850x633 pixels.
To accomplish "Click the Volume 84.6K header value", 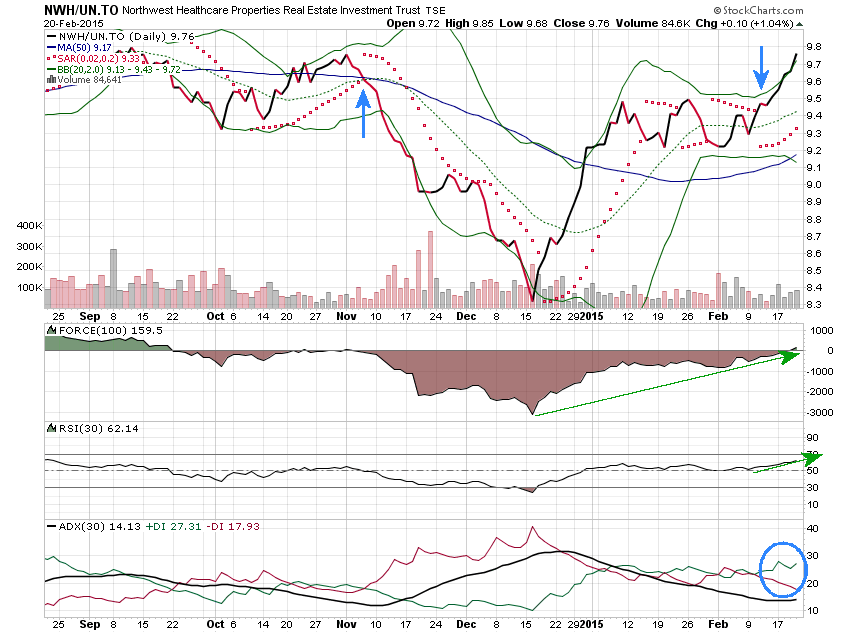I will [653, 23].
